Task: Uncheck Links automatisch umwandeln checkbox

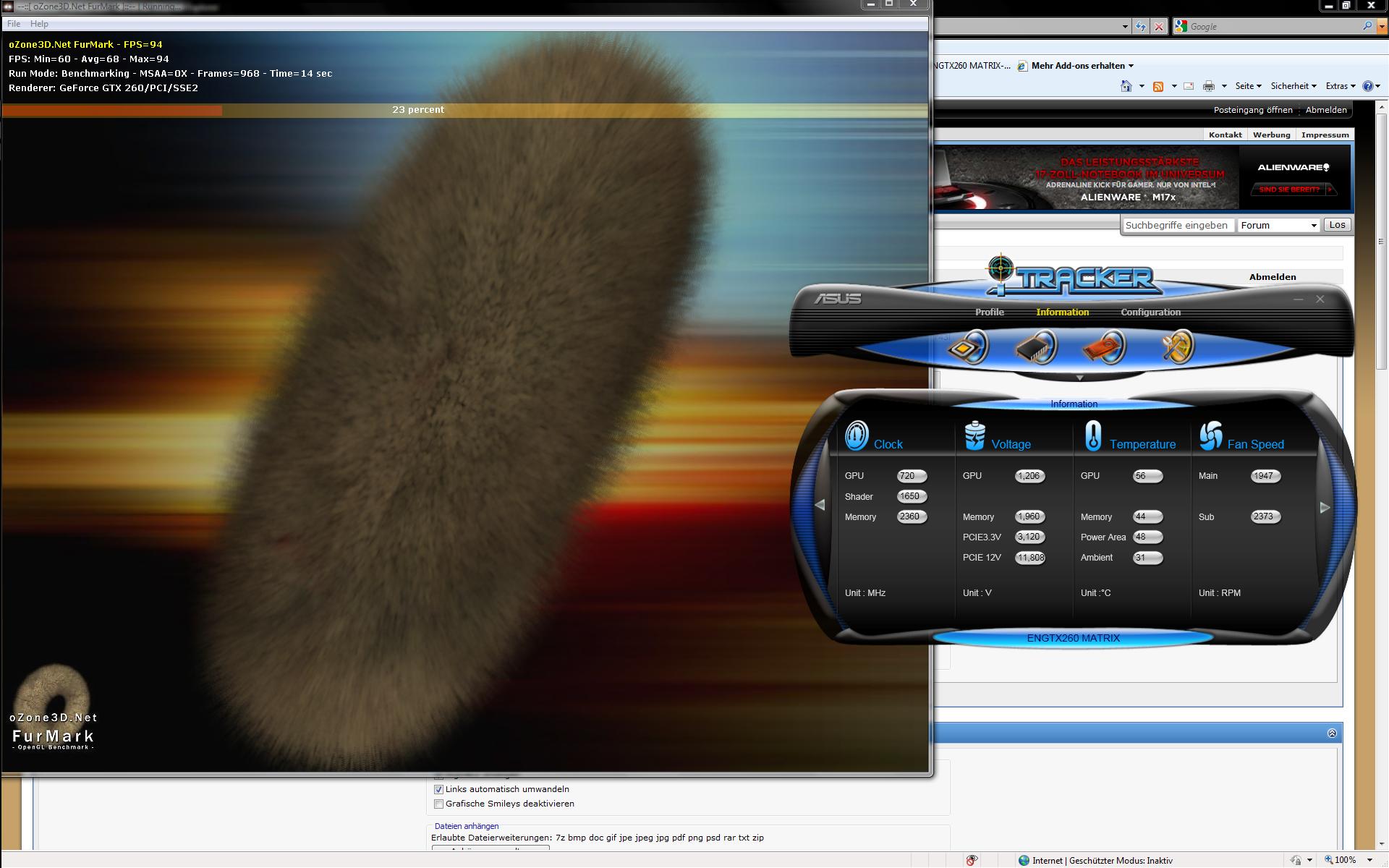Action: click(438, 789)
